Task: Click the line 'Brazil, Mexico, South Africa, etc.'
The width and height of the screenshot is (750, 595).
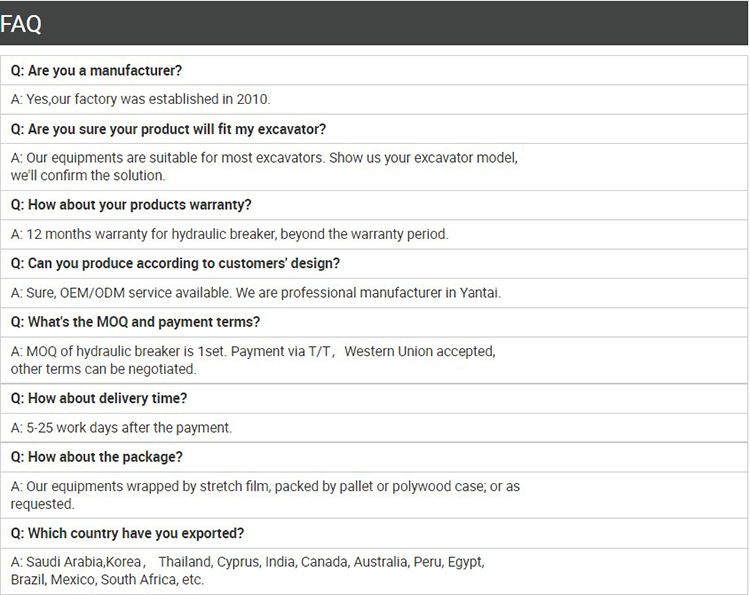Action: (x=107, y=580)
